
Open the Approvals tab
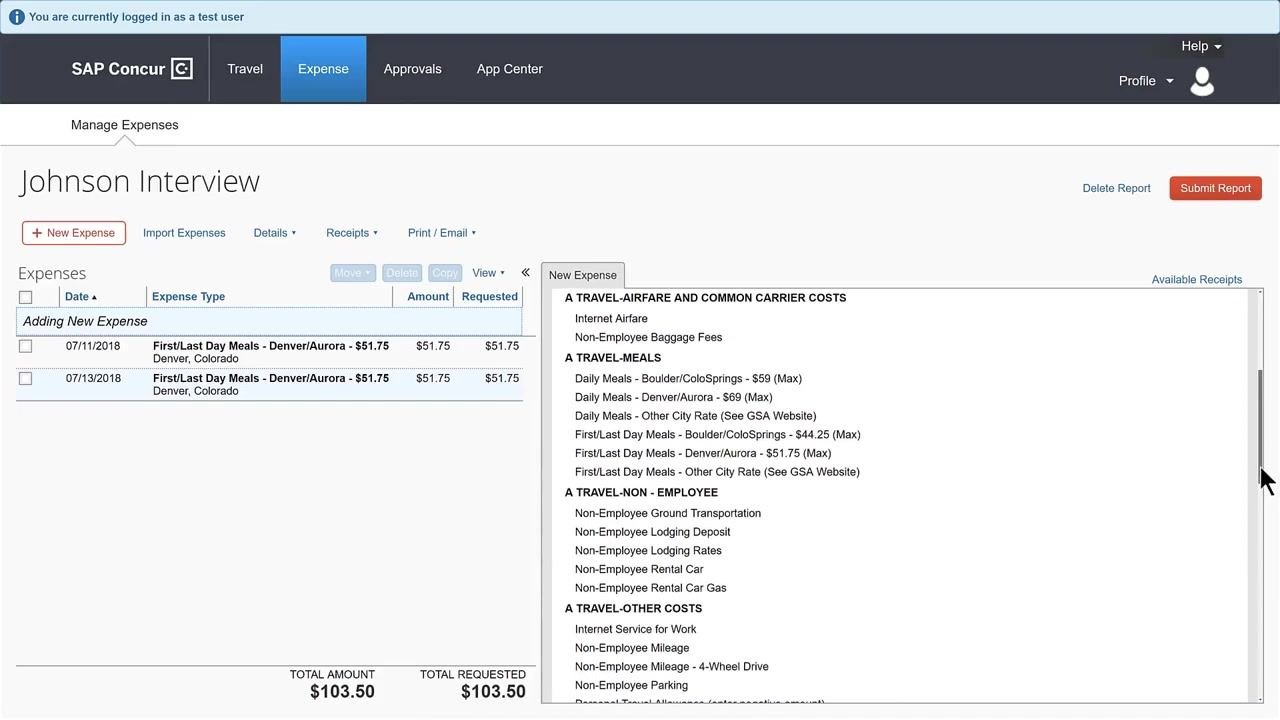pyautogui.click(x=412, y=69)
